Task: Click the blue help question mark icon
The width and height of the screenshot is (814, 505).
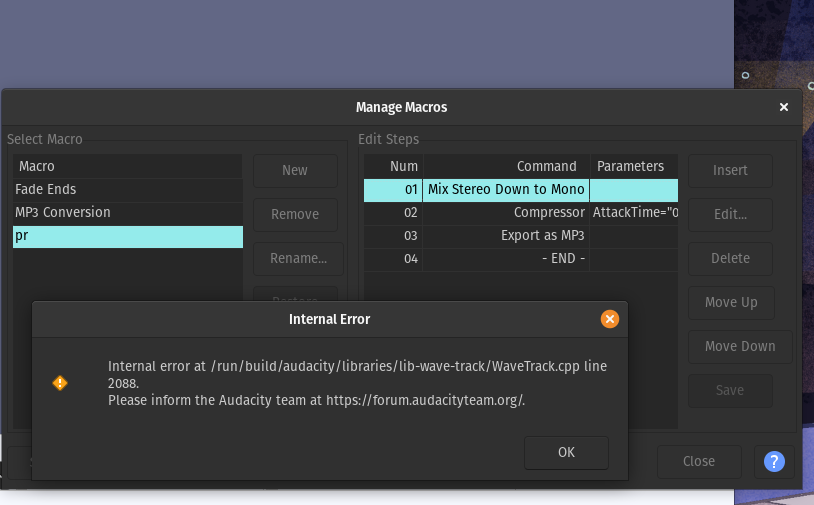Action: click(774, 461)
